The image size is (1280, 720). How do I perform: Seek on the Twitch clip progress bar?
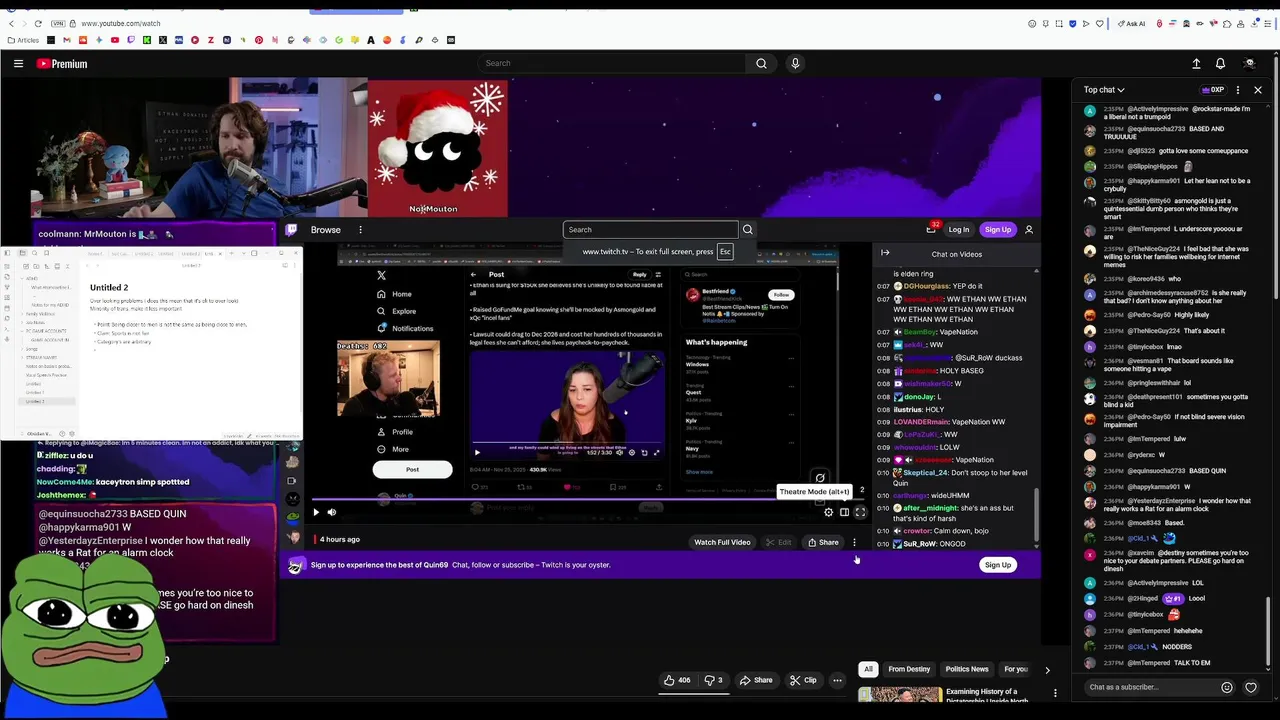click(587, 499)
